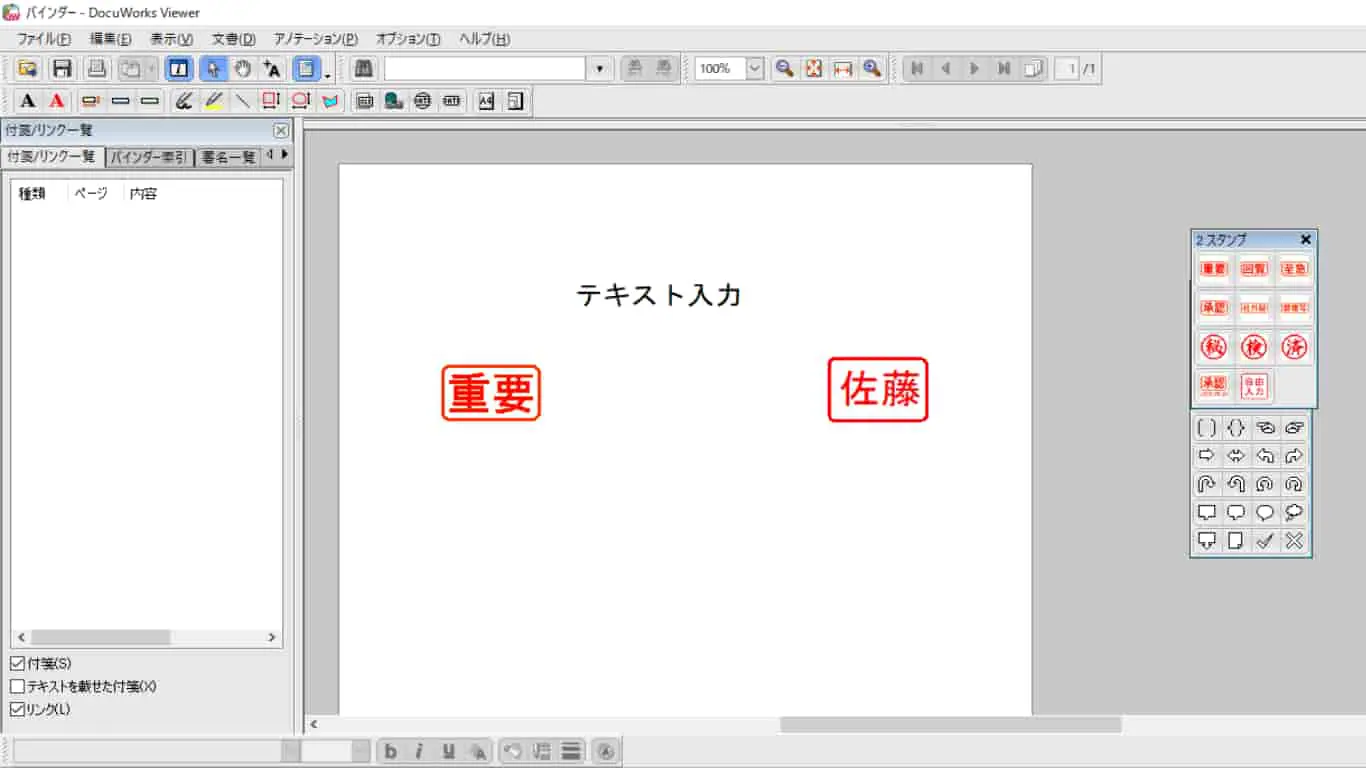Click the fit whole page icon

(x=814, y=69)
